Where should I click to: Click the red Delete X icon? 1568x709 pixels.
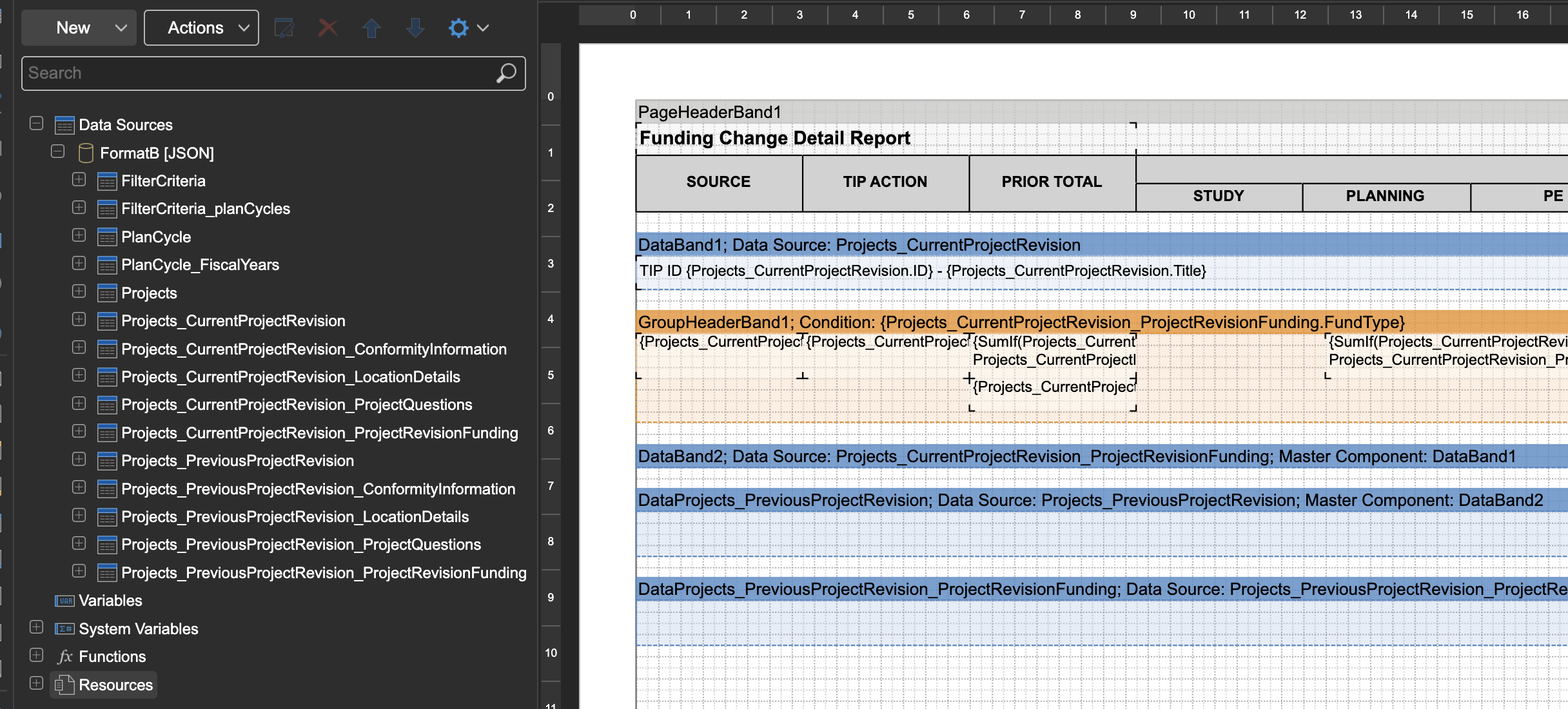point(328,28)
